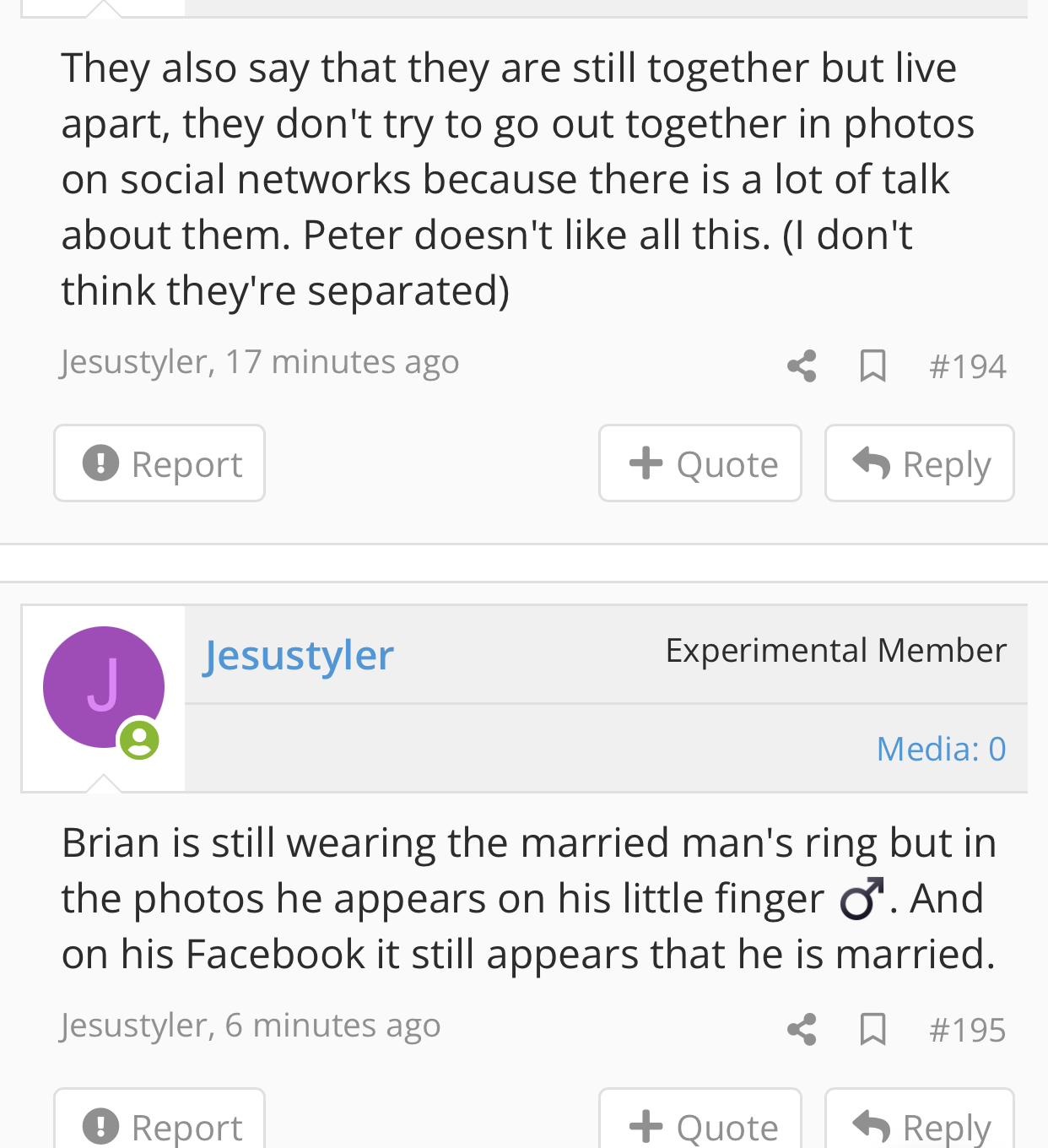Click '6 minutes ago' timestamp
Screen dimensions: 1048x1148
pos(333,1026)
